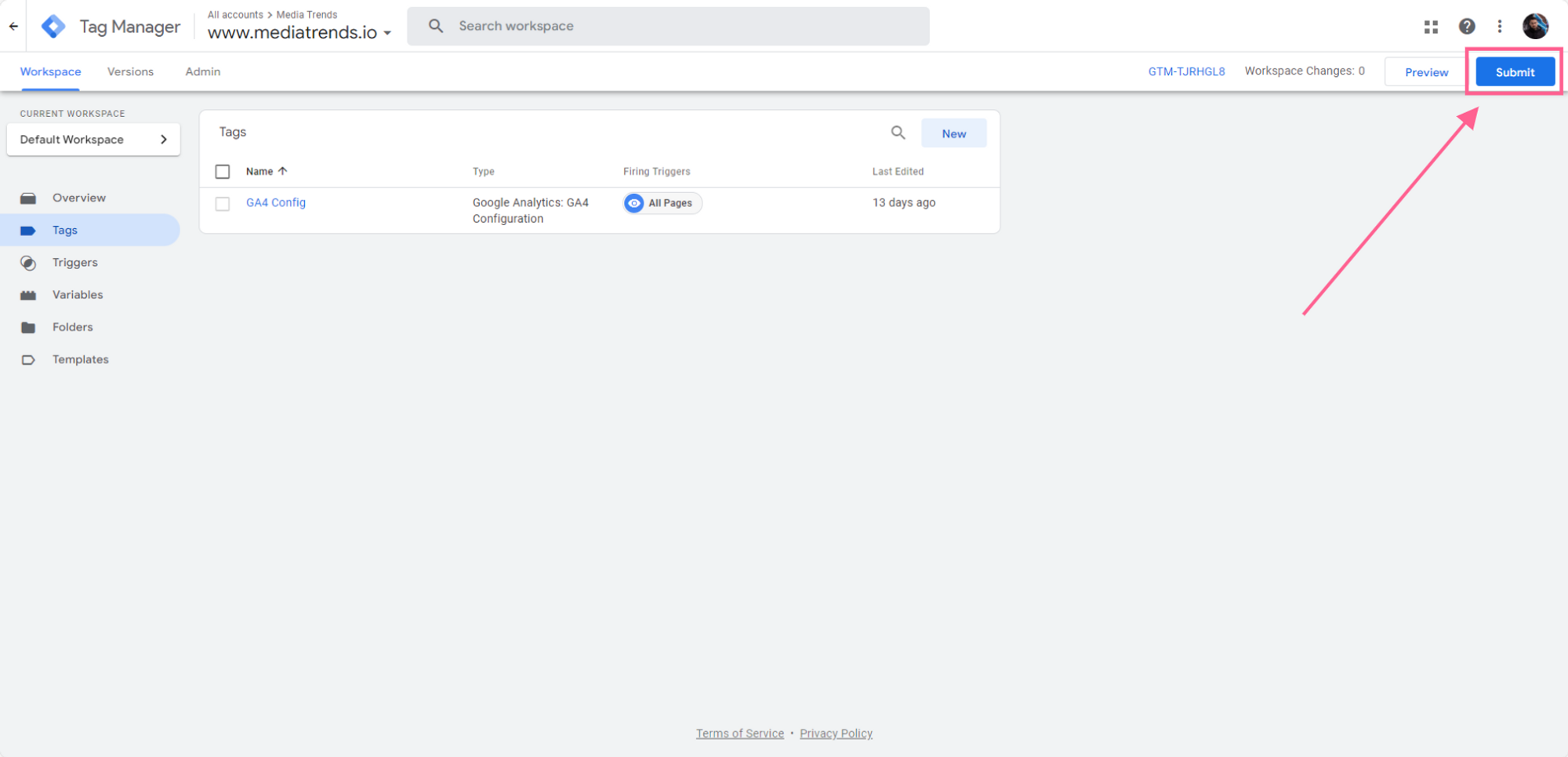Screen dimensions: 1568x757
Task: Click the Preview button
Action: (1426, 72)
